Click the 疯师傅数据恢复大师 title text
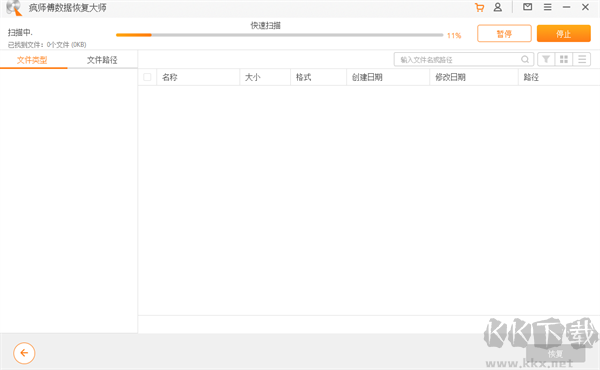Viewport: 600px width, 370px height. tap(68, 8)
